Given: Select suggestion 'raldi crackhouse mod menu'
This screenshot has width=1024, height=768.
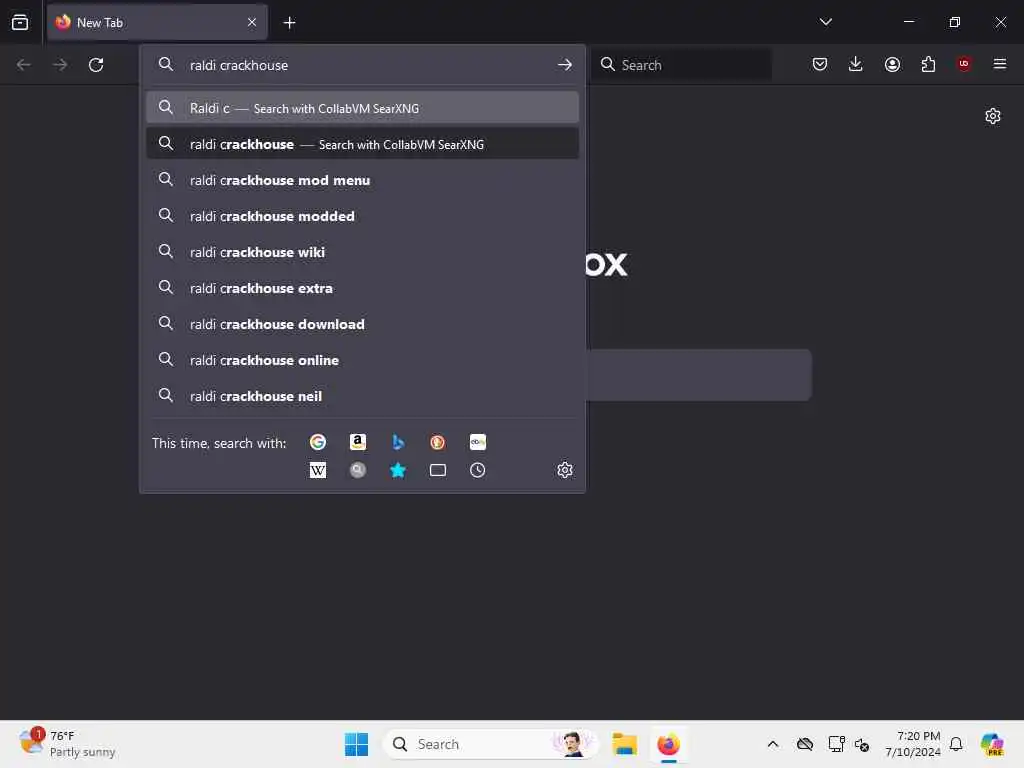Looking at the screenshot, I should coord(362,180).
